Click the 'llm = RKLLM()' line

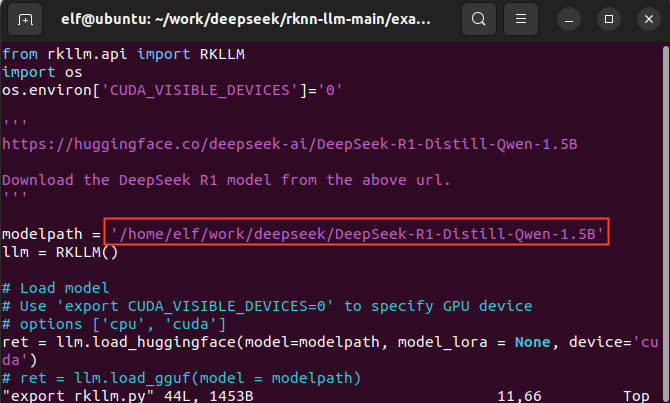[60, 252]
